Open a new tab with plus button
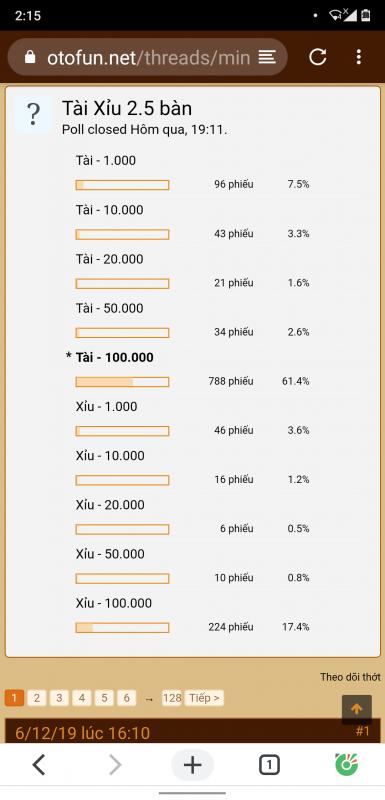Screen dimensions: 385x800 [x=192, y=765]
